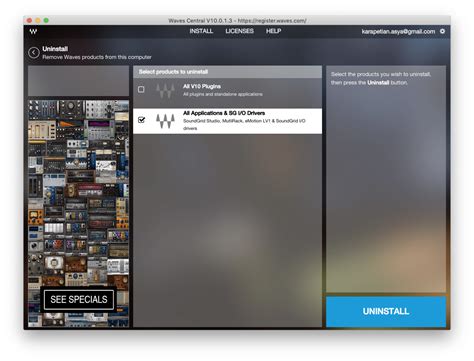Uncheck All Applications & SG I/O Drivers
The image size is (474, 361).
[x=141, y=119]
